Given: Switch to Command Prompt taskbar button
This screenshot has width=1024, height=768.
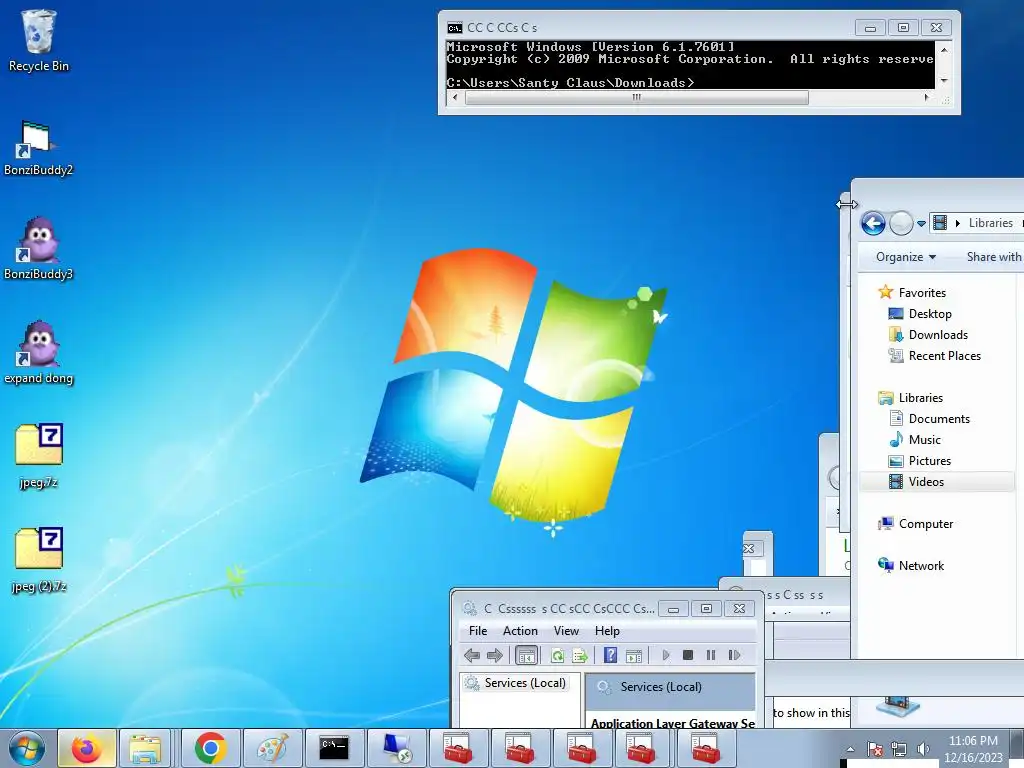Looking at the screenshot, I should [334, 748].
